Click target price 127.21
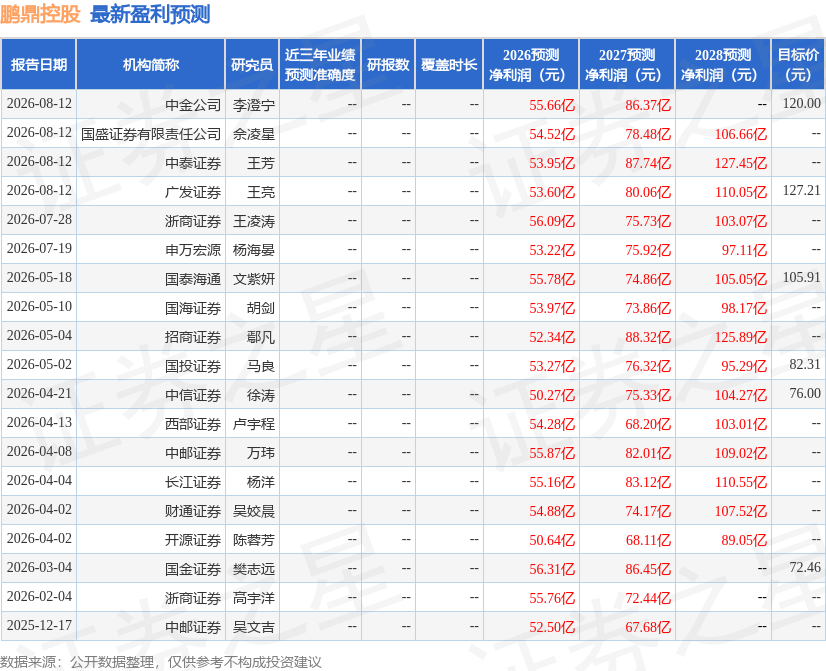The image size is (826, 671). (x=801, y=190)
